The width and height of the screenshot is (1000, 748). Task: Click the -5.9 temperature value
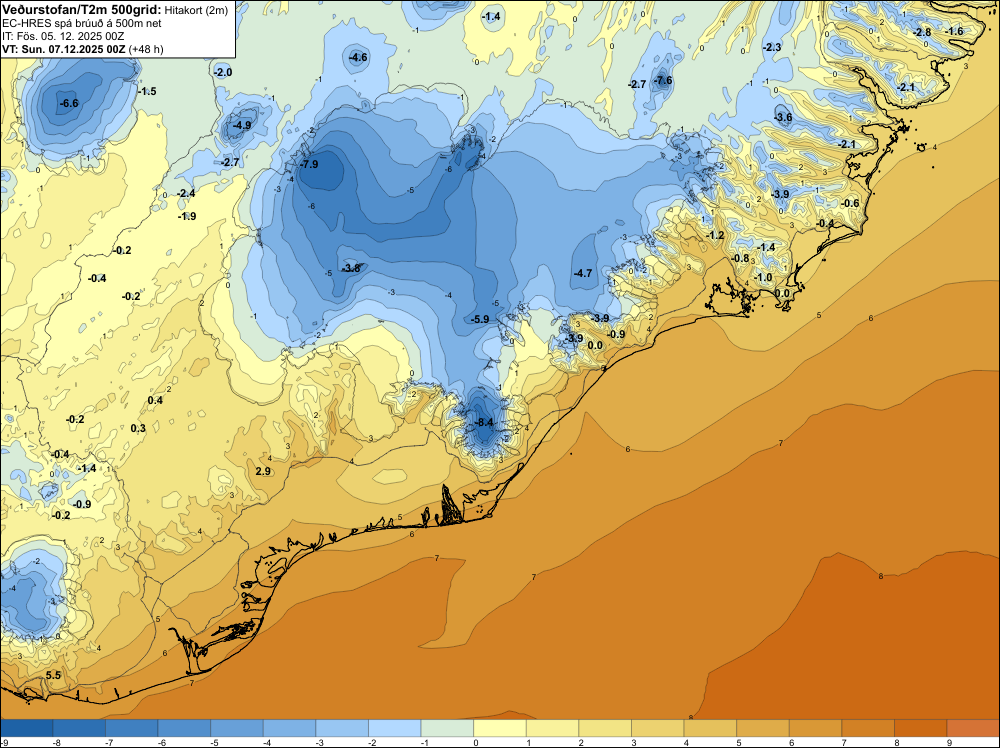[480, 319]
